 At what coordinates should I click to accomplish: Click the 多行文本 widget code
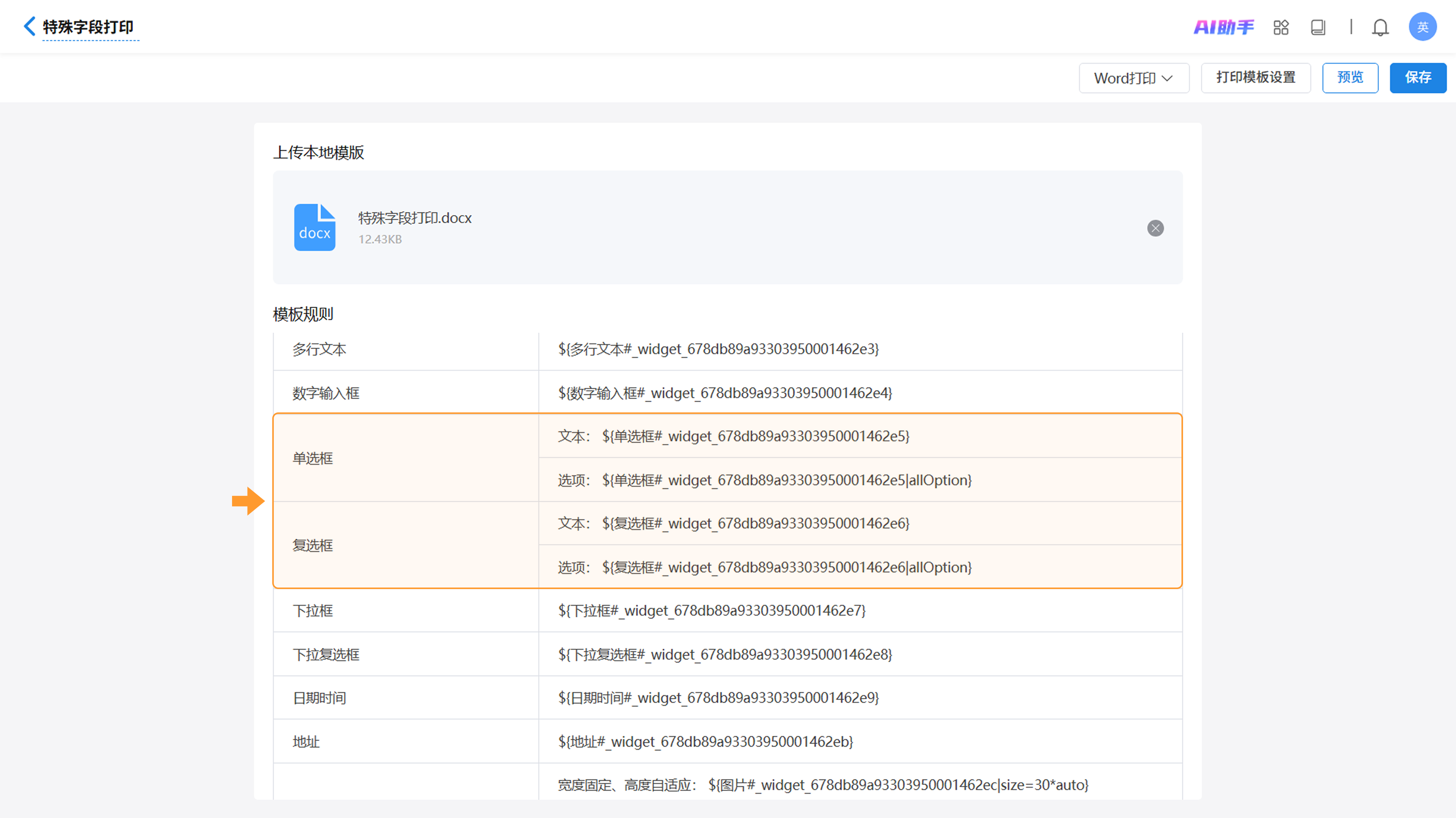click(x=719, y=349)
